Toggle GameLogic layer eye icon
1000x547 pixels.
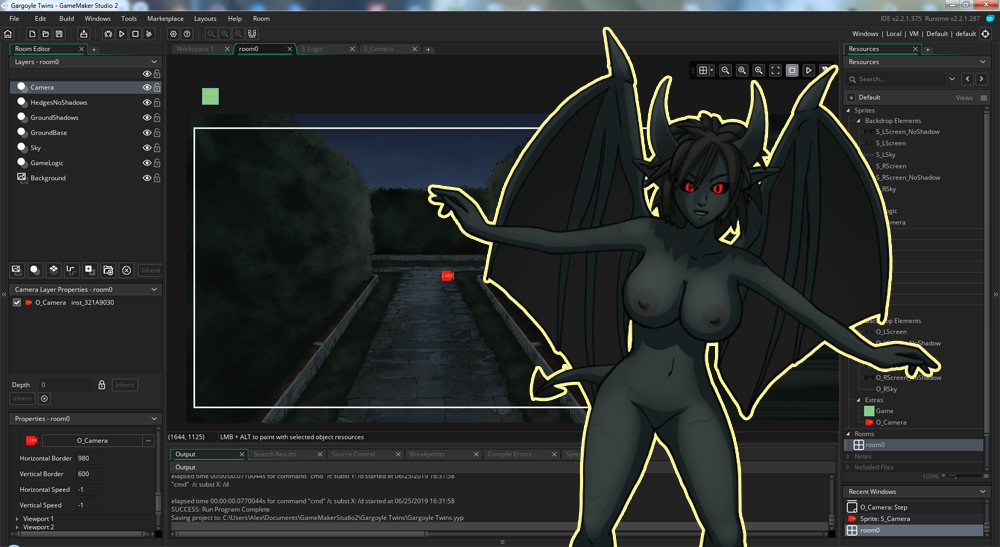[x=147, y=163]
